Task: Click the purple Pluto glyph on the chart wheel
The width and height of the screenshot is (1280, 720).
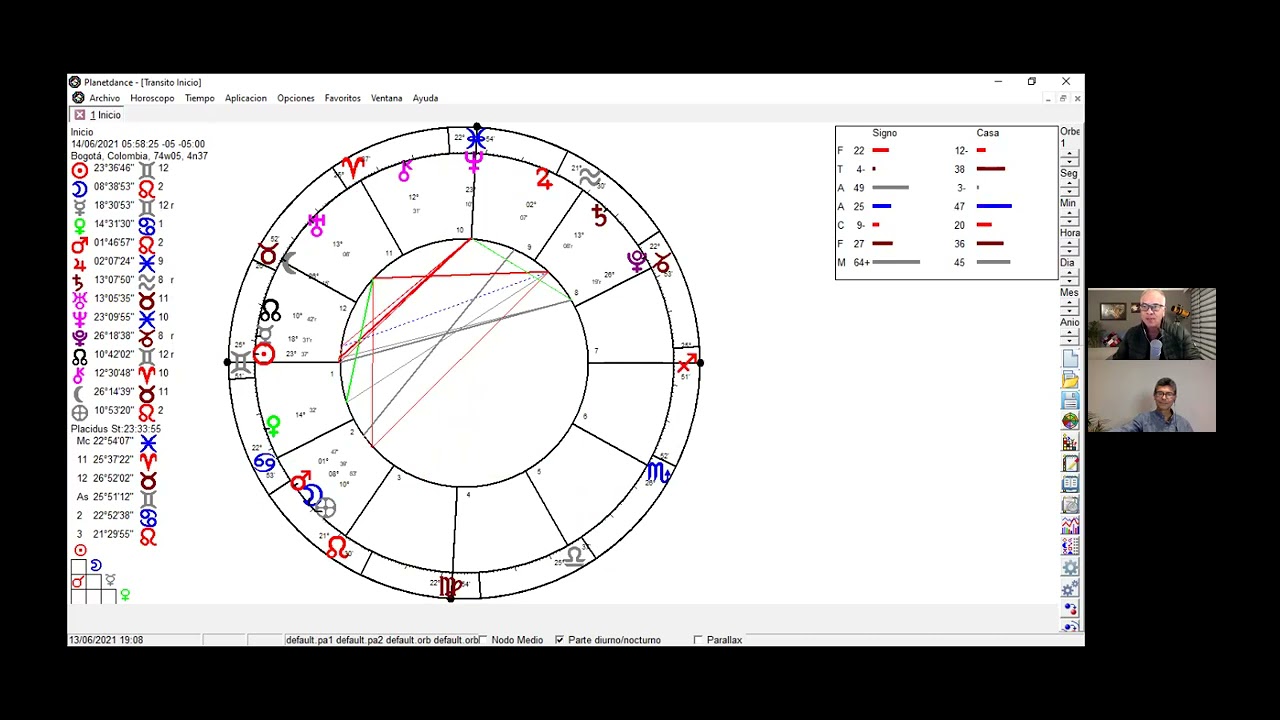Action: tap(636, 261)
